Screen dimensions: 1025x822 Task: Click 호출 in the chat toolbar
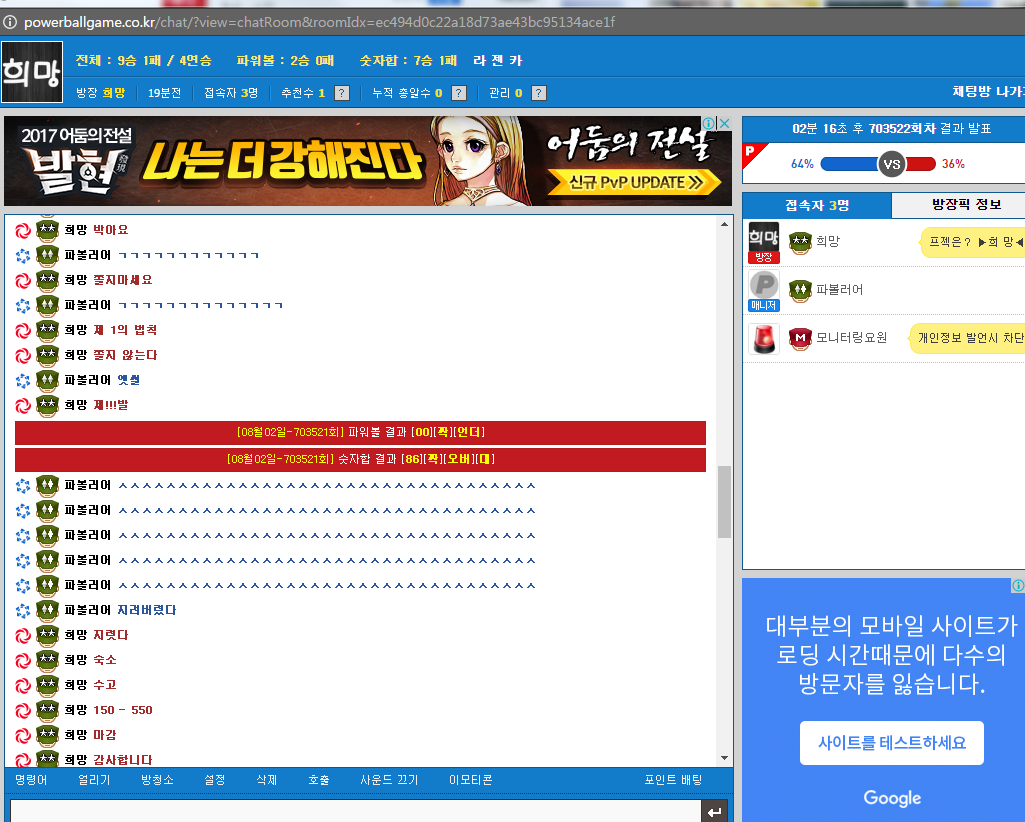(319, 779)
